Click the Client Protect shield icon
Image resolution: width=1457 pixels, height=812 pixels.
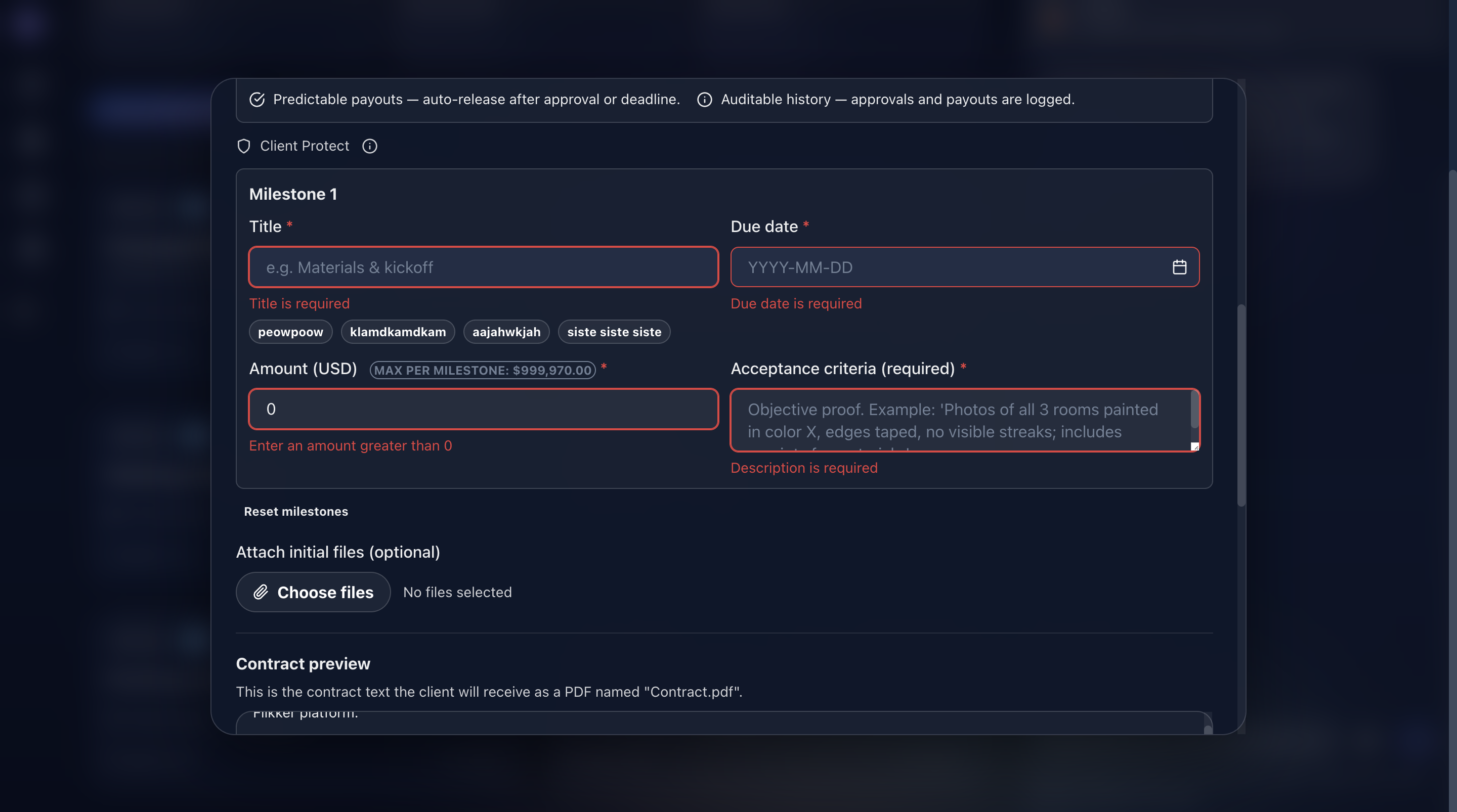coord(243,146)
